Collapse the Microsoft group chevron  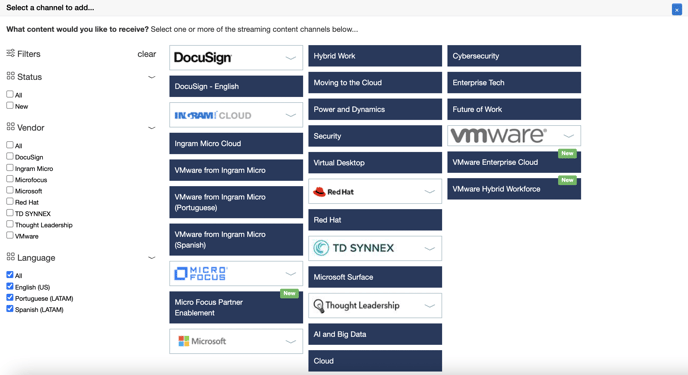coord(290,342)
